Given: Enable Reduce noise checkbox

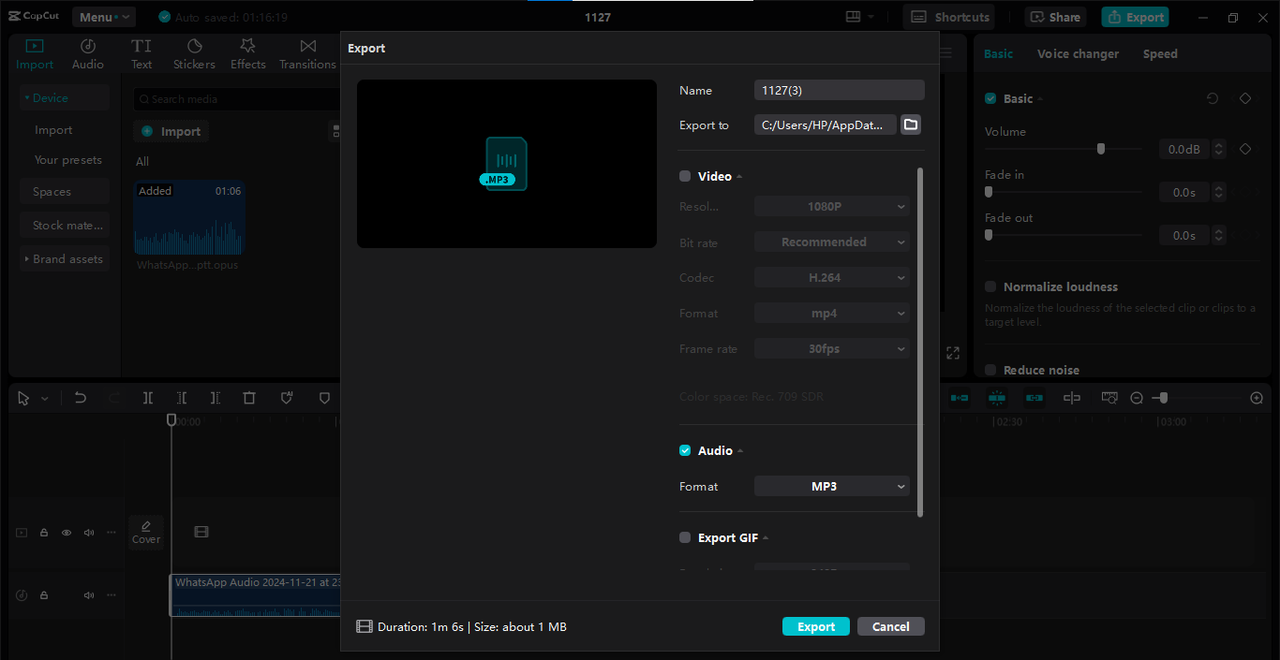Looking at the screenshot, I should click(x=991, y=370).
